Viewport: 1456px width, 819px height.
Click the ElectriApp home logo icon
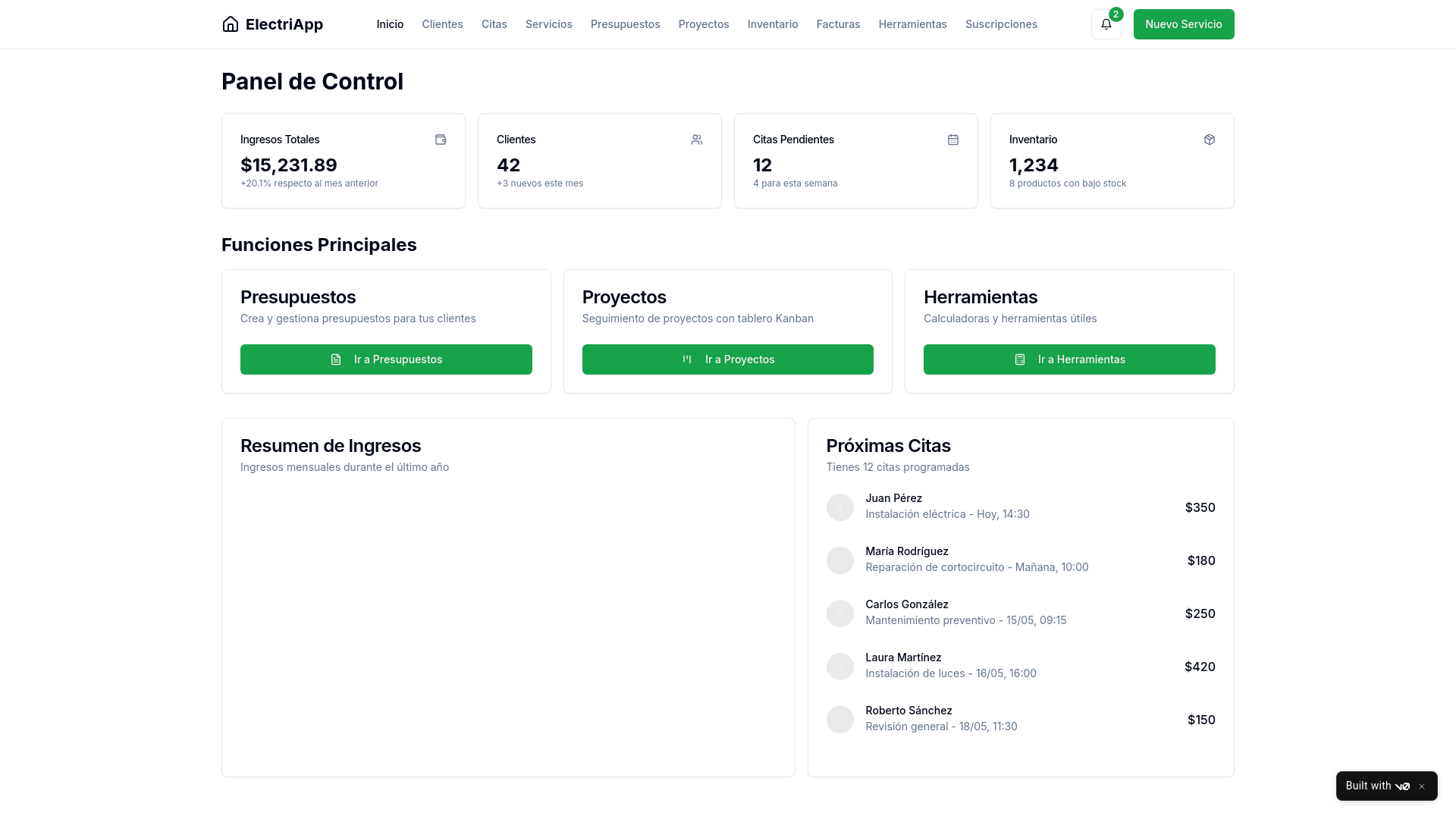tap(231, 24)
